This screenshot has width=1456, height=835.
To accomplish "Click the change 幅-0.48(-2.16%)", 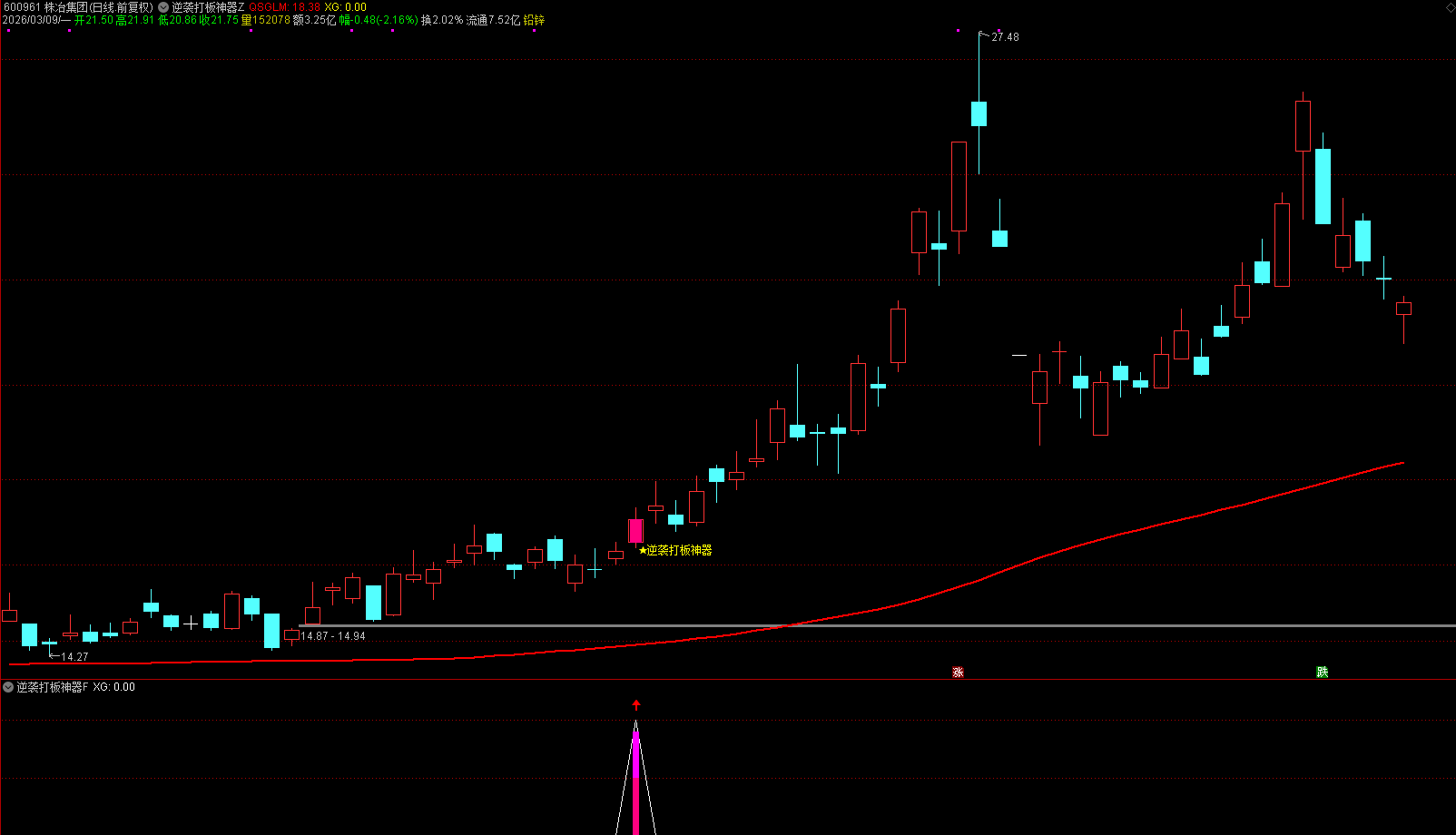I will [x=379, y=20].
